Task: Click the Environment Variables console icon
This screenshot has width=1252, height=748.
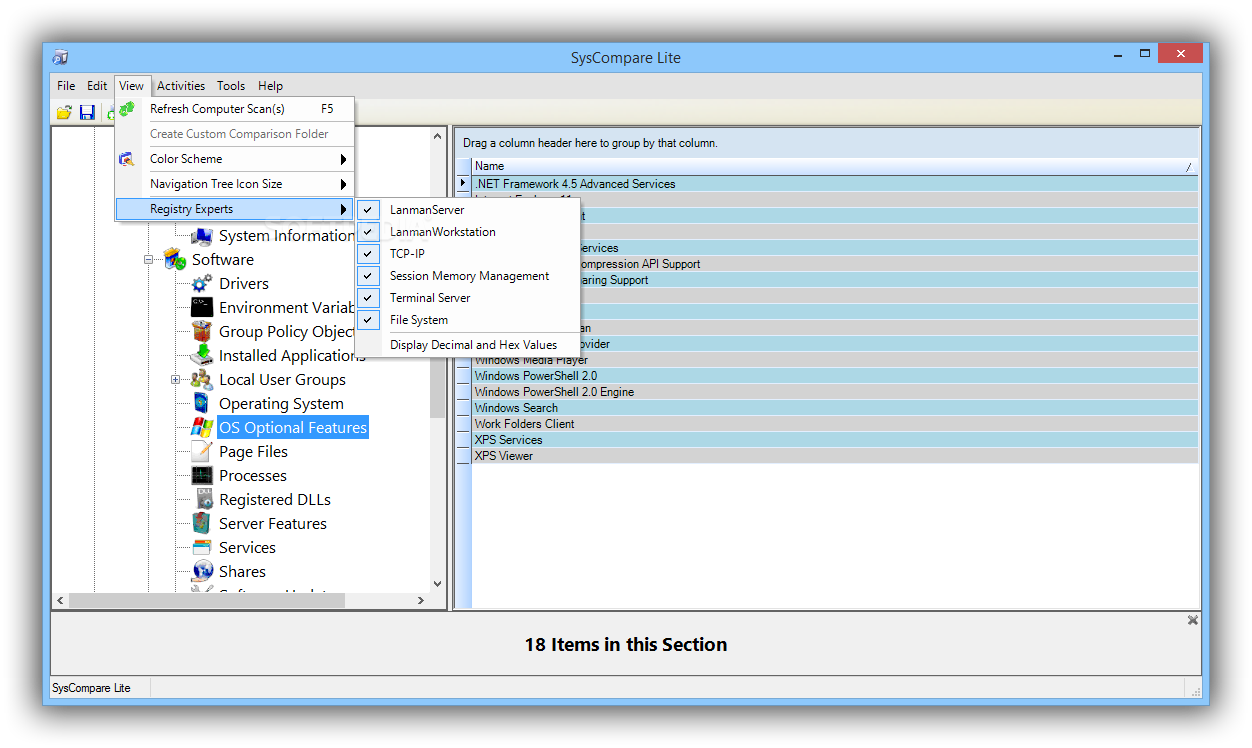Action: tap(202, 308)
